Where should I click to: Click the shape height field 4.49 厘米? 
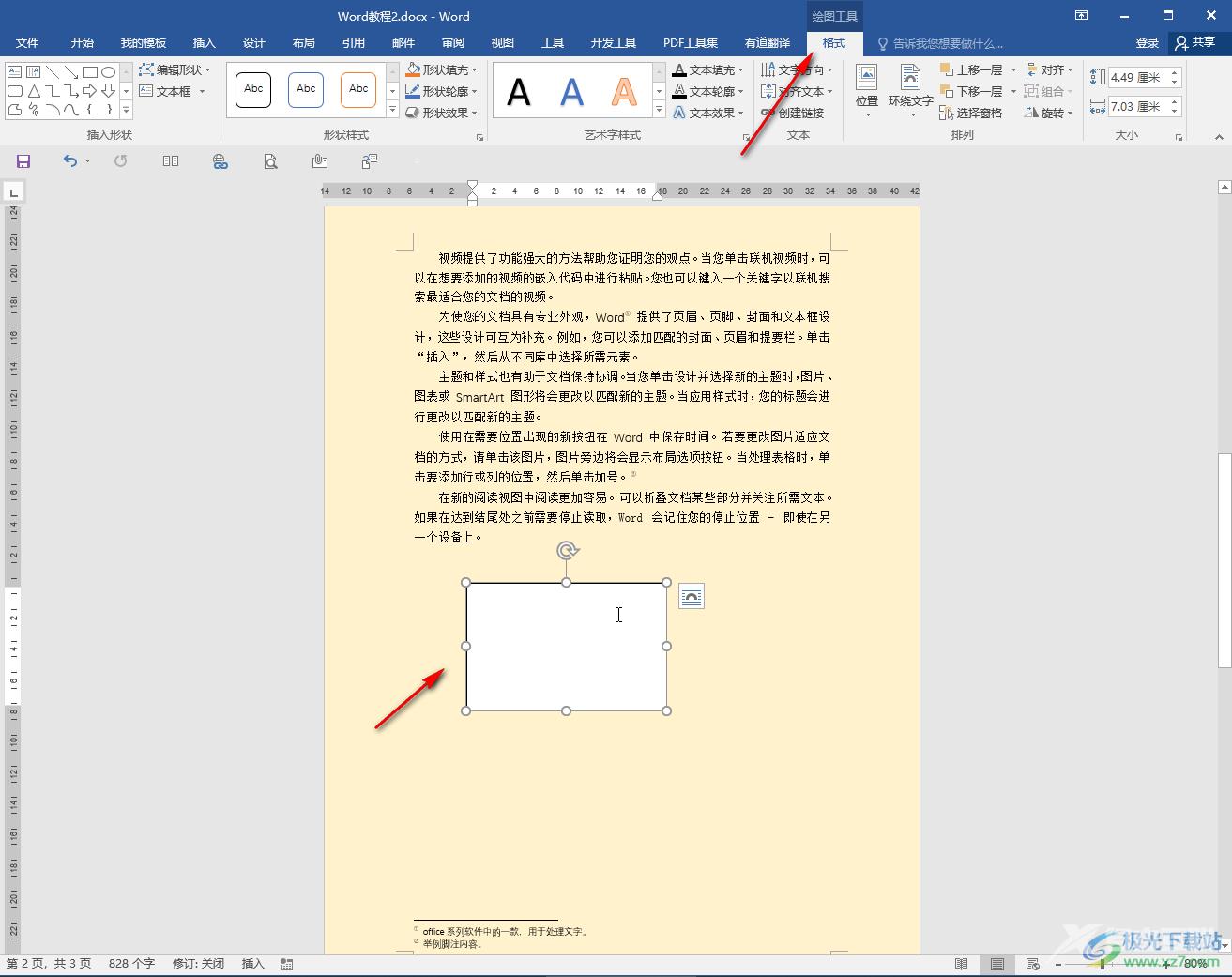tap(1137, 77)
